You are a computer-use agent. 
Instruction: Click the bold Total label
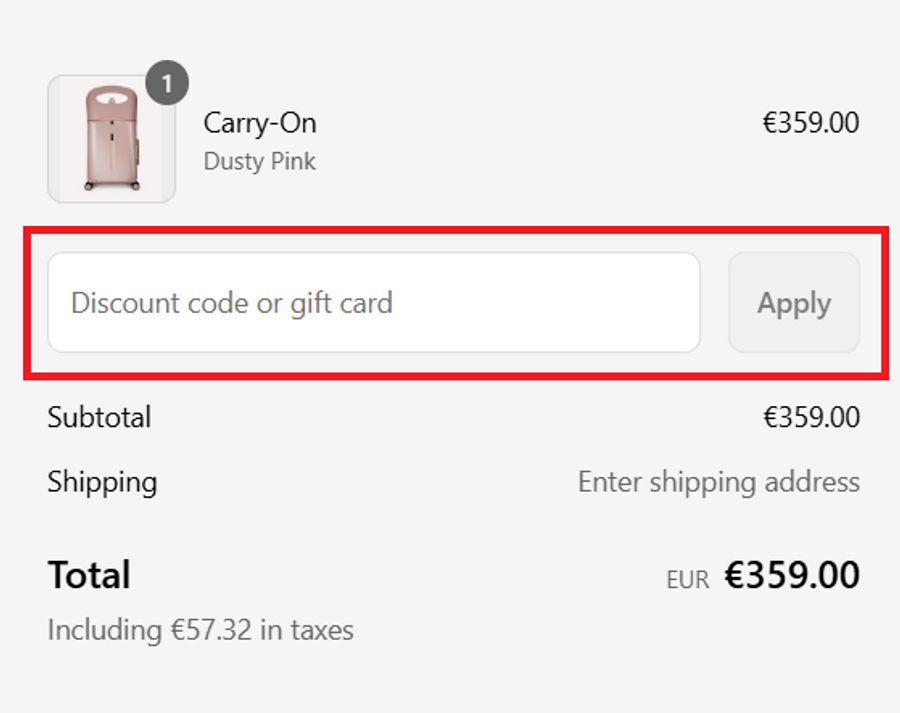point(89,575)
